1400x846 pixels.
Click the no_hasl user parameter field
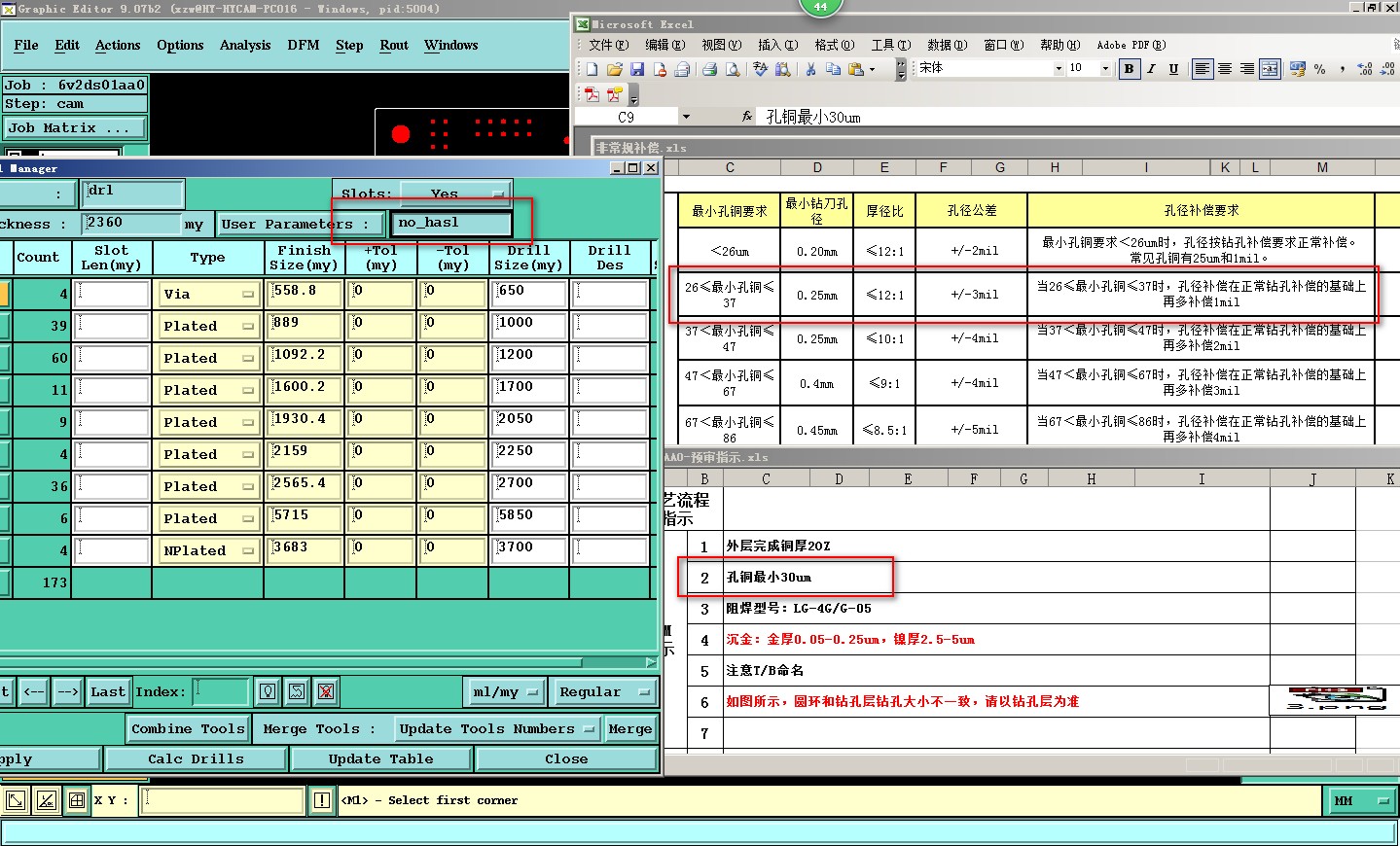click(451, 224)
